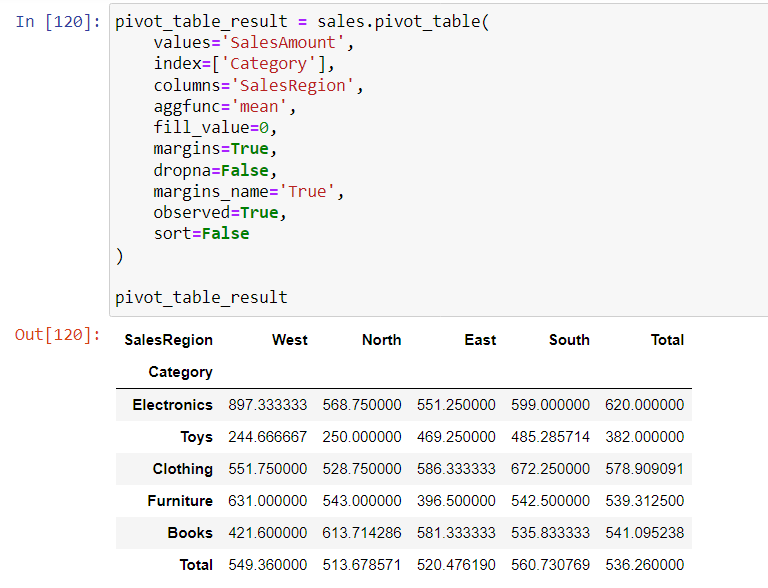Image resolution: width=768 pixels, height=588 pixels.
Task: Click the aggfunc='mean' code line
Action: (225, 106)
